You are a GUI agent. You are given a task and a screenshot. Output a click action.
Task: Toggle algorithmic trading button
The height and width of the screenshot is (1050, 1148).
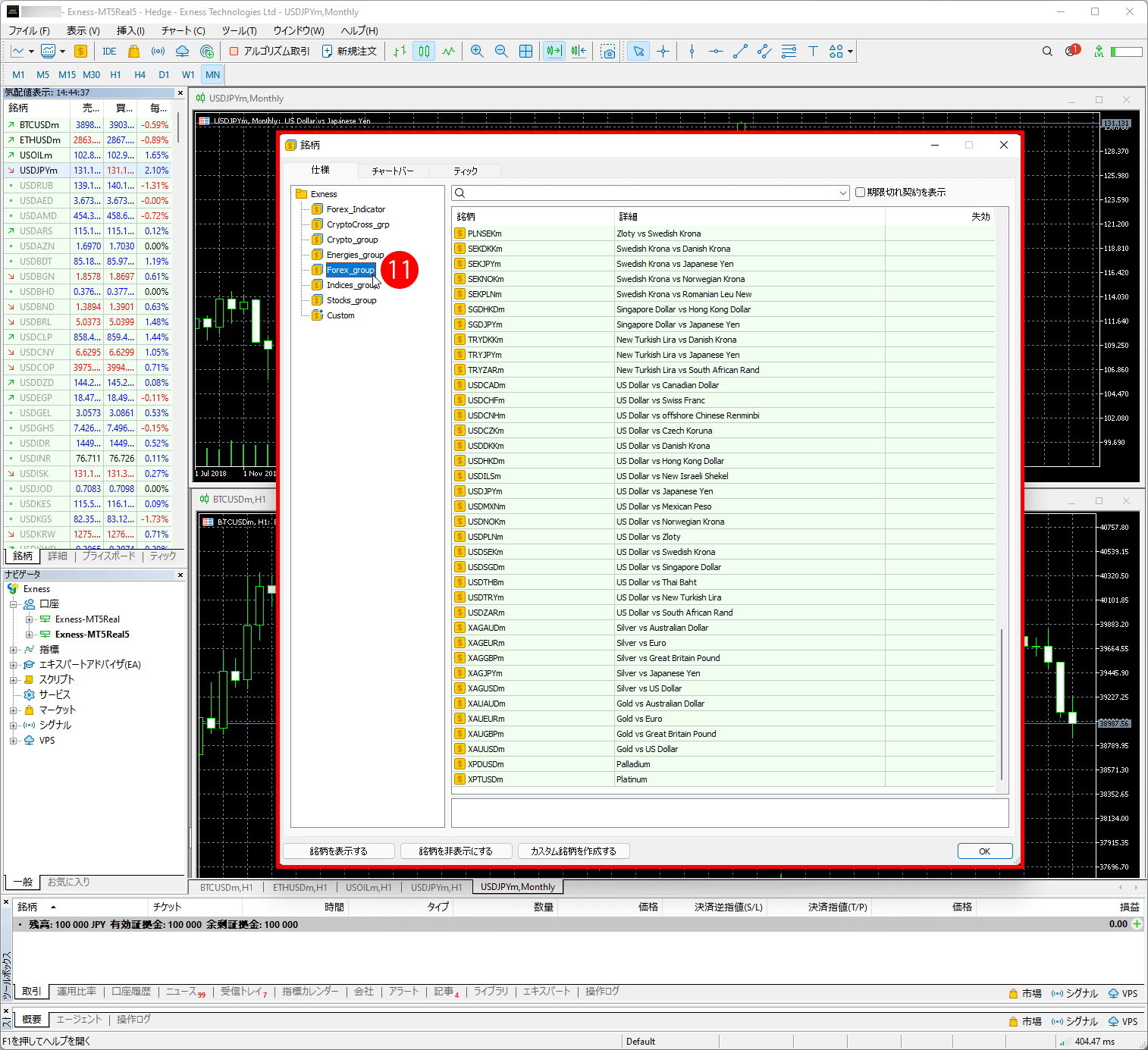269,52
